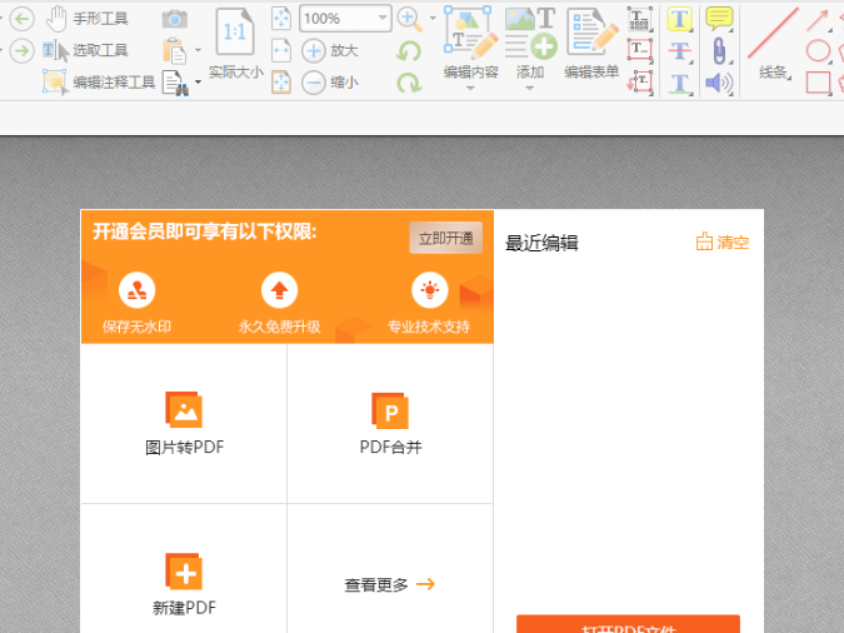This screenshot has height=633, width=844.
Task: Activate the Select tool (选取工具)
Action: (x=86, y=51)
